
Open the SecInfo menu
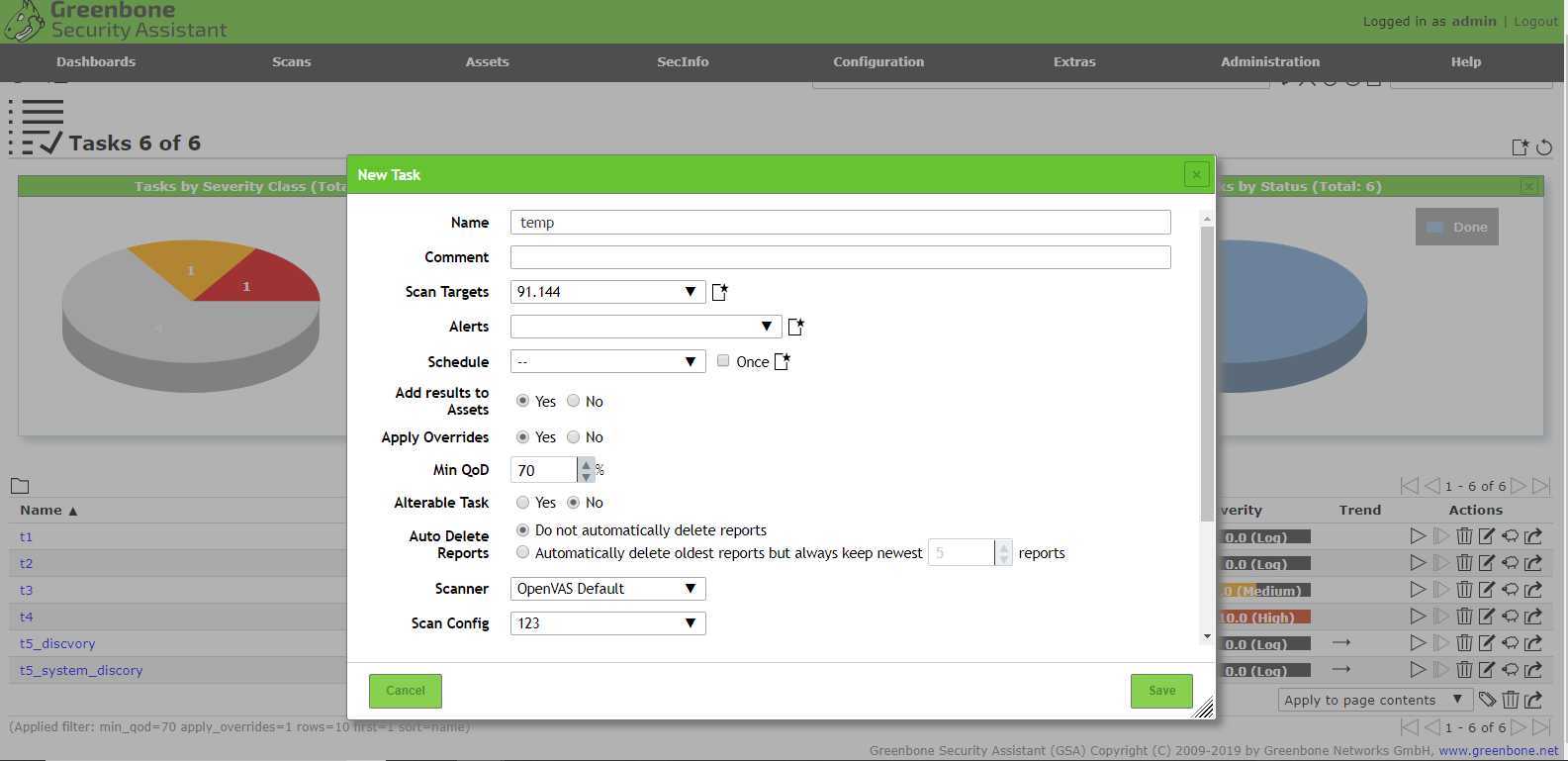click(x=683, y=61)
